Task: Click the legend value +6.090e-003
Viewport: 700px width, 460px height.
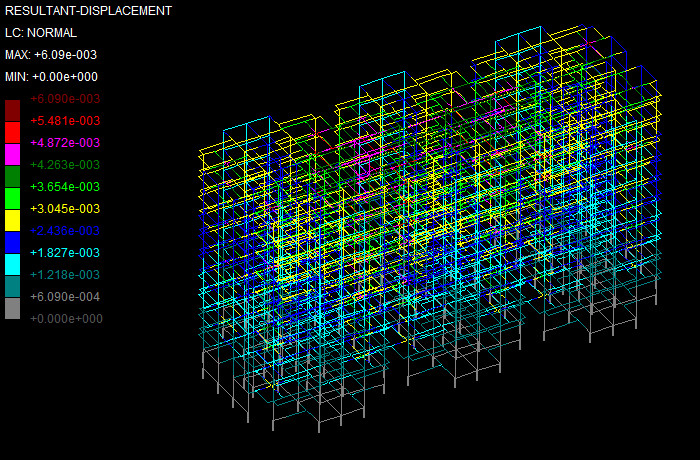Action: tap(65, 99)
